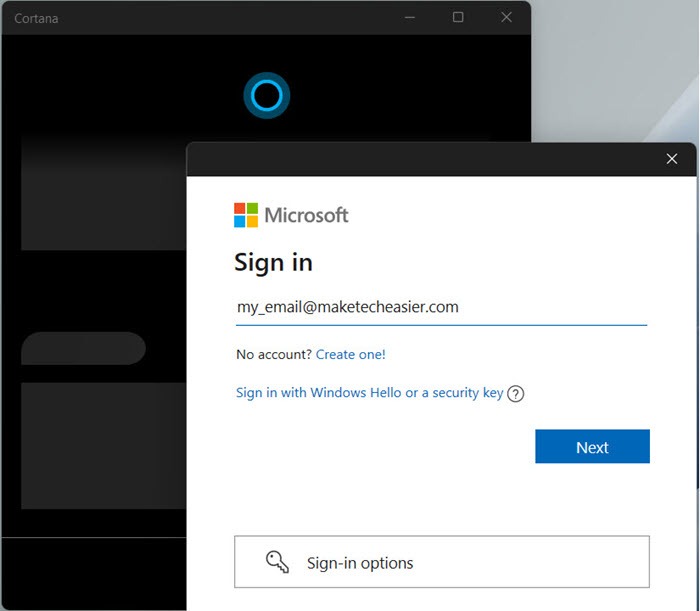Follow the "Create one!" link
This screenshot has width=700, height=611.
point(350,354)
